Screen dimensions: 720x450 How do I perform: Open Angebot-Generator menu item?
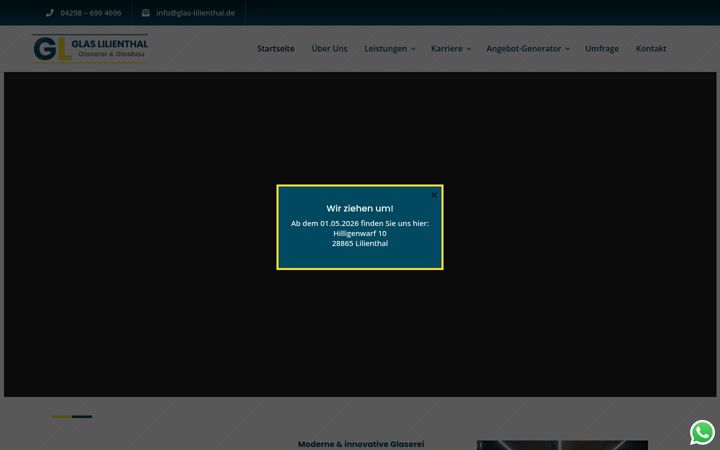523,48
